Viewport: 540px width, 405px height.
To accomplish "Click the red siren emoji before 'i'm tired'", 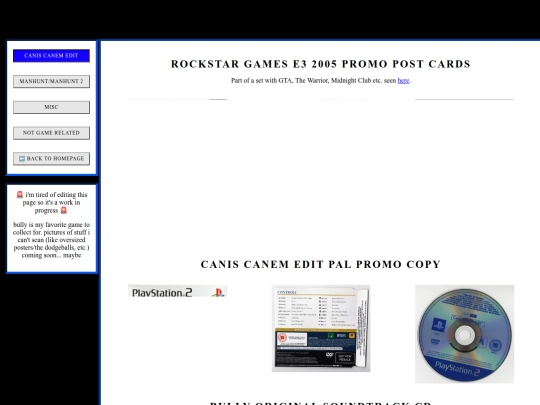I will tap(20, 195).
